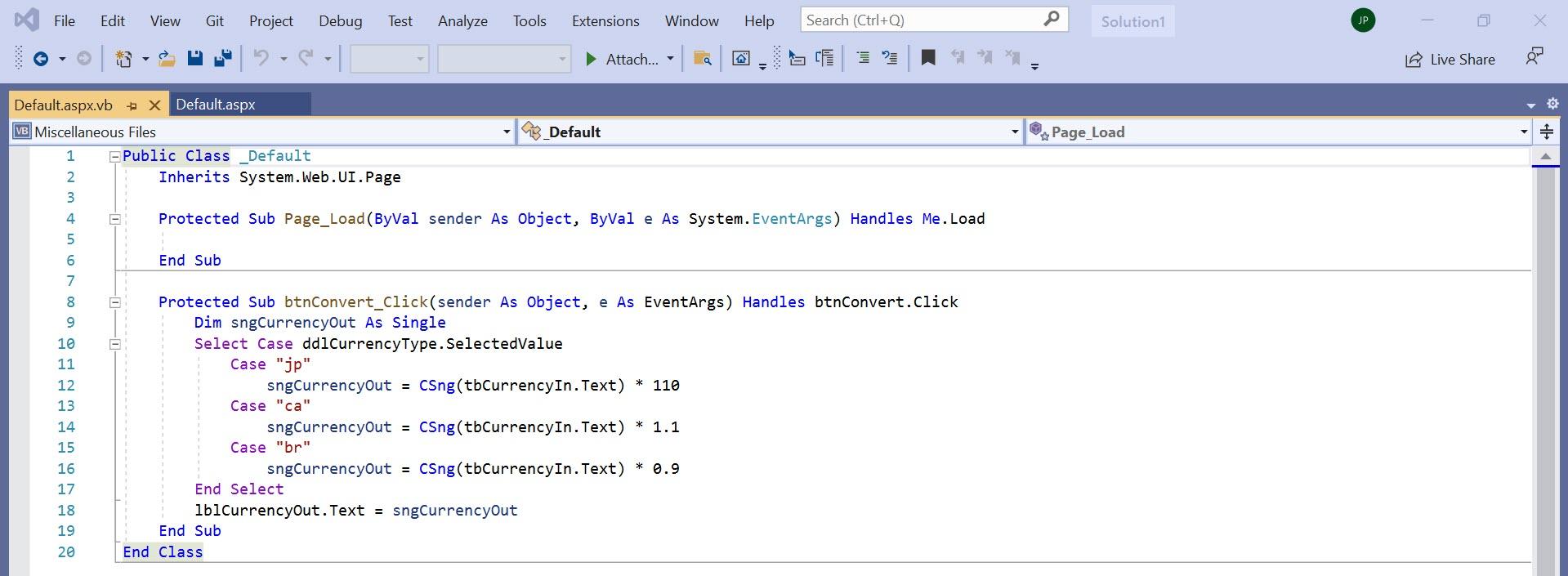Viewport: 1568px width, 576px height.
Task: Open the tab list overflow dropdown
Action: point(1530,105)
